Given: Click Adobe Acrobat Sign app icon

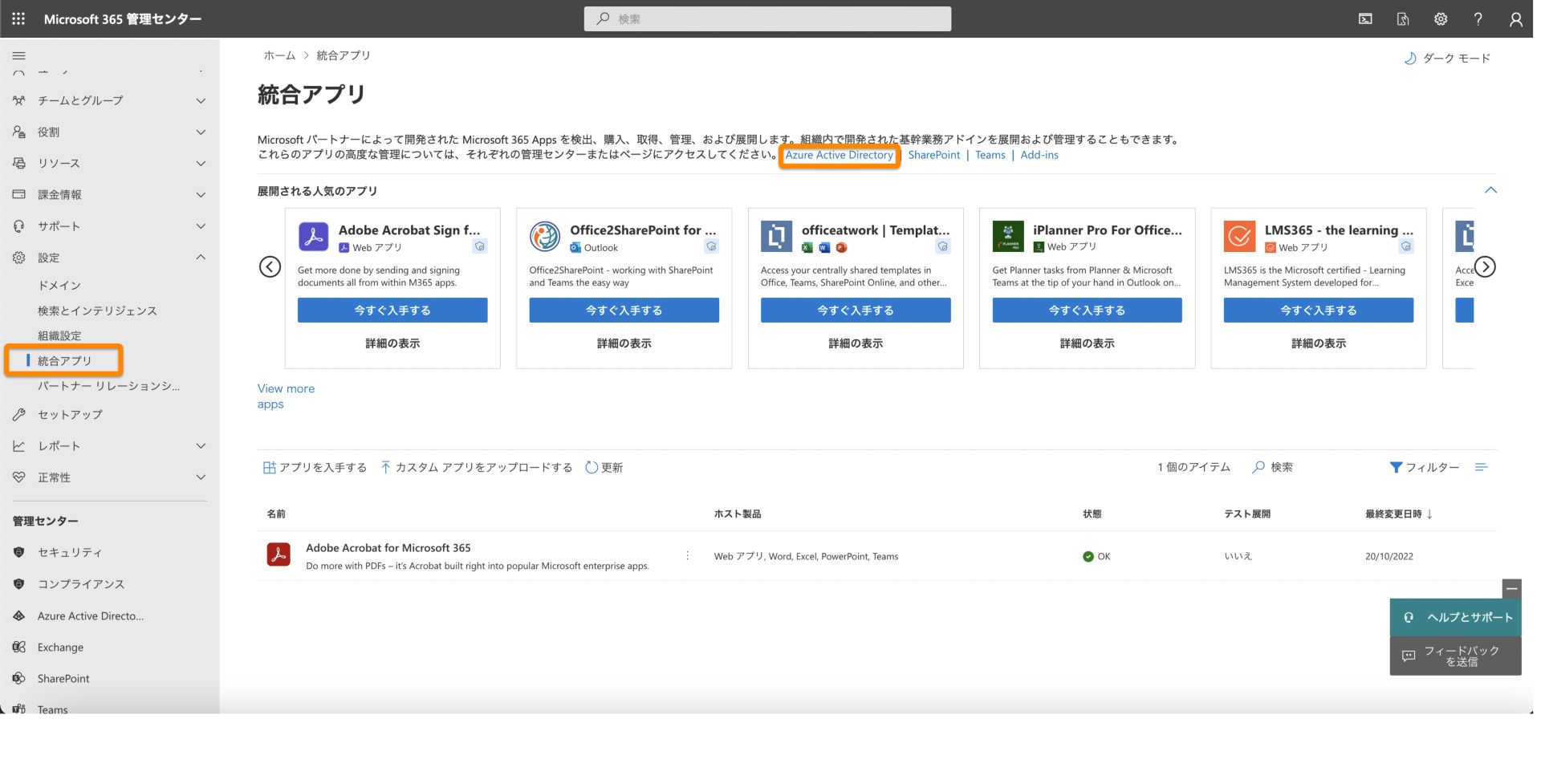Looking at the screenshot, I should [x=314, y=238].
